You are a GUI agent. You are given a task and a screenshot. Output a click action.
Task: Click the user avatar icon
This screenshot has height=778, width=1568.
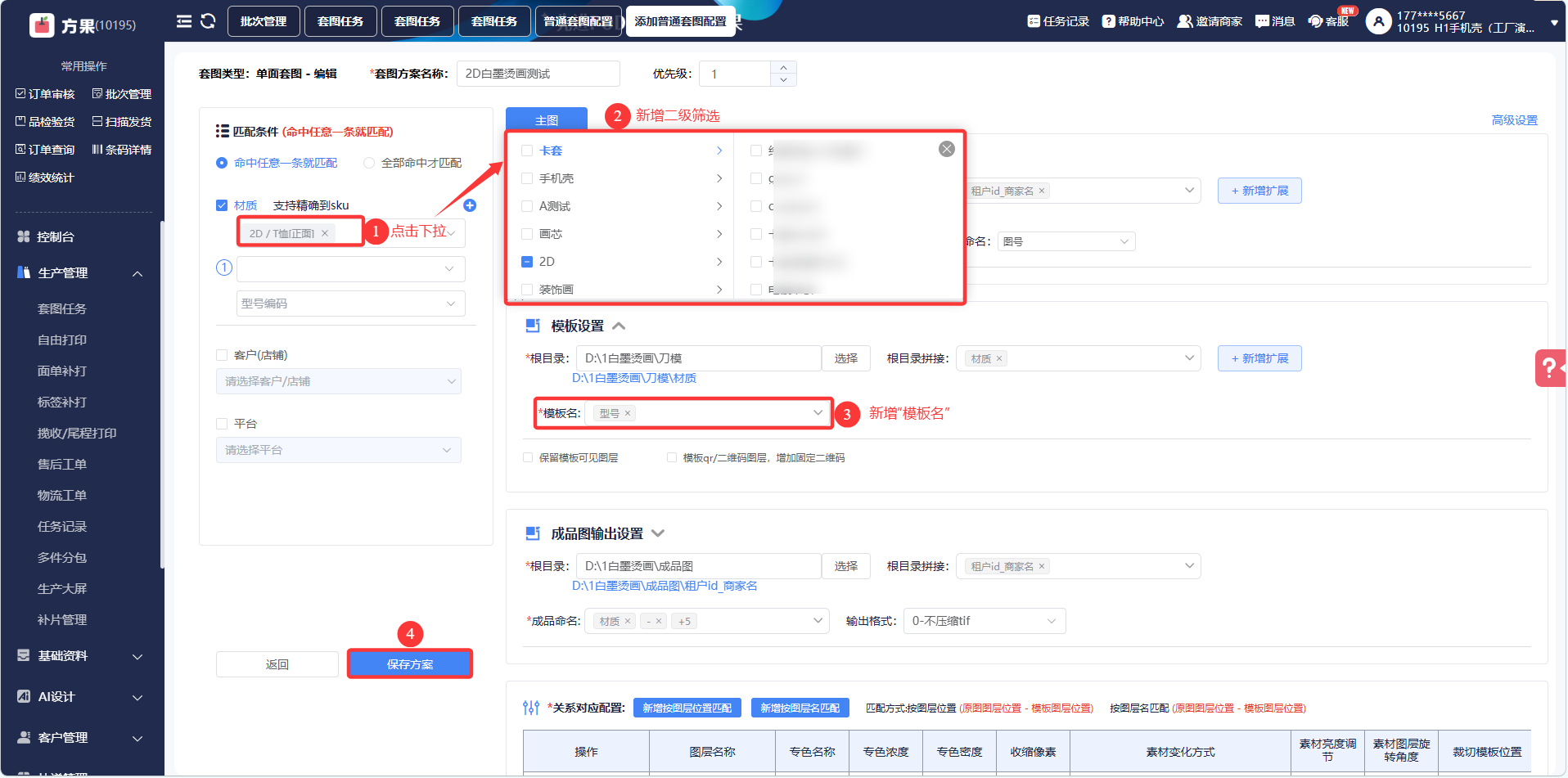[1379, 21]
